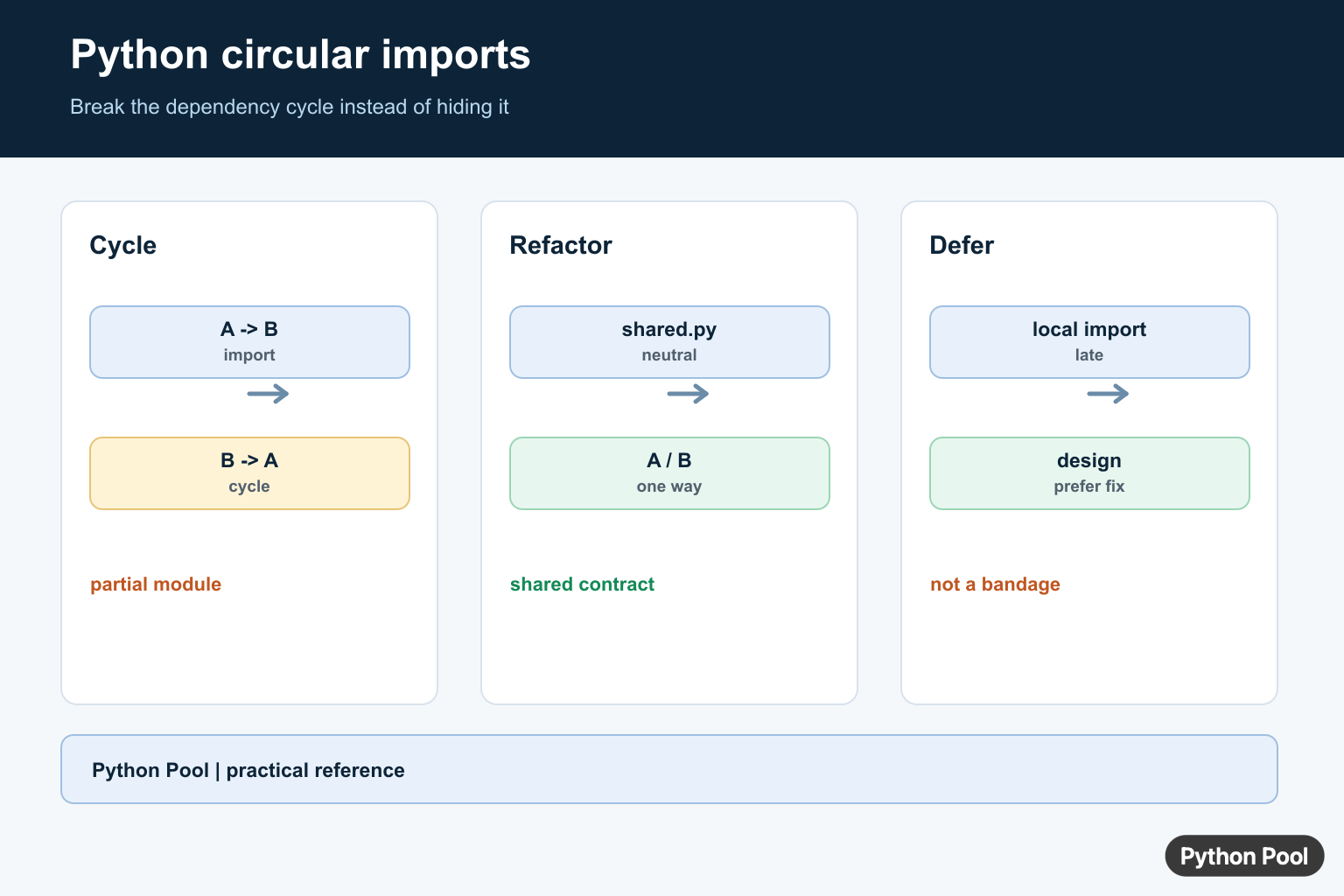Click the 'A / B one way' green box
This screenshot has width=1344, height=896.
coord(669,473)
